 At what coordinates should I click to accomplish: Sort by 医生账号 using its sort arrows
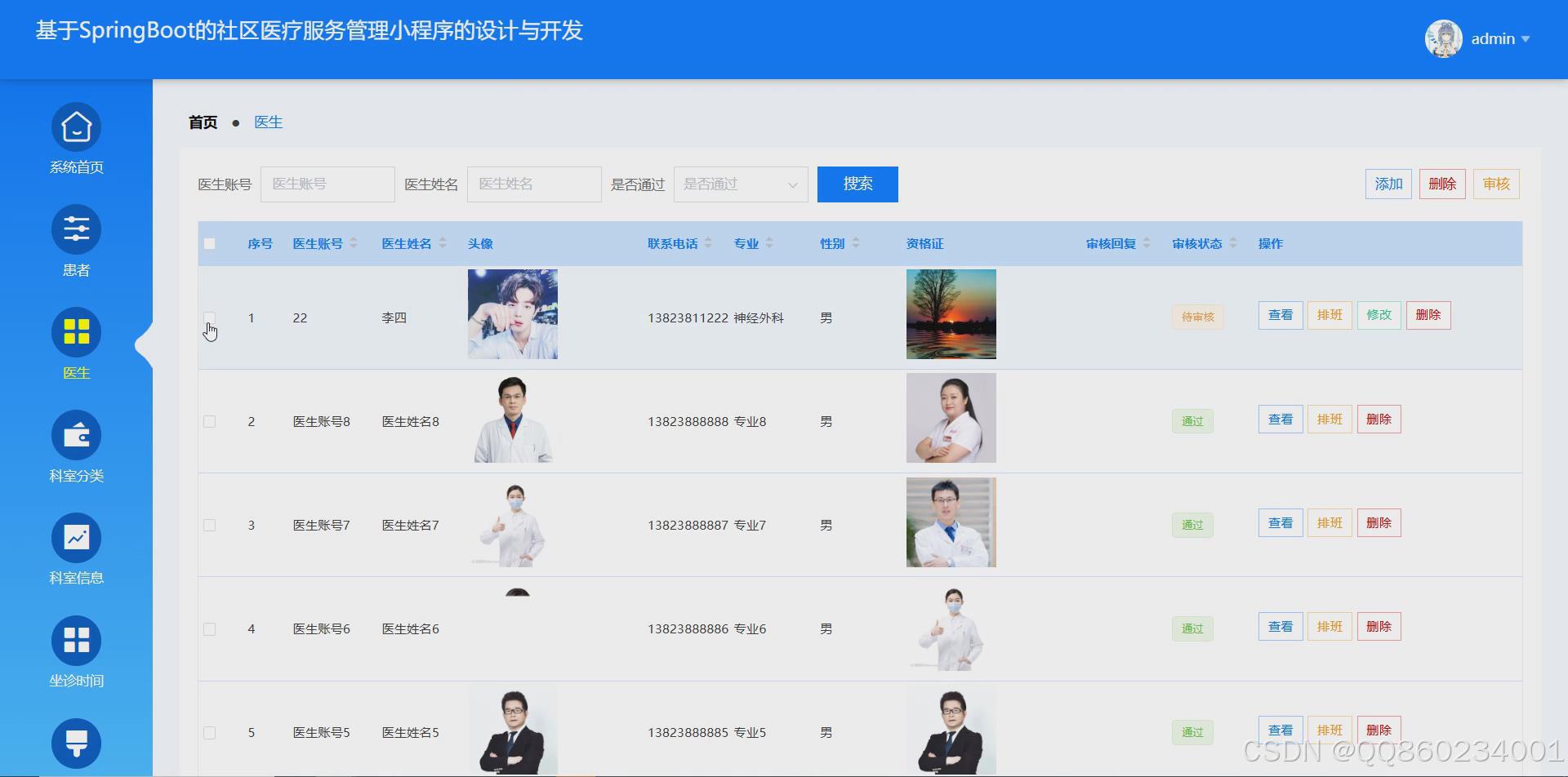(353, 242)
